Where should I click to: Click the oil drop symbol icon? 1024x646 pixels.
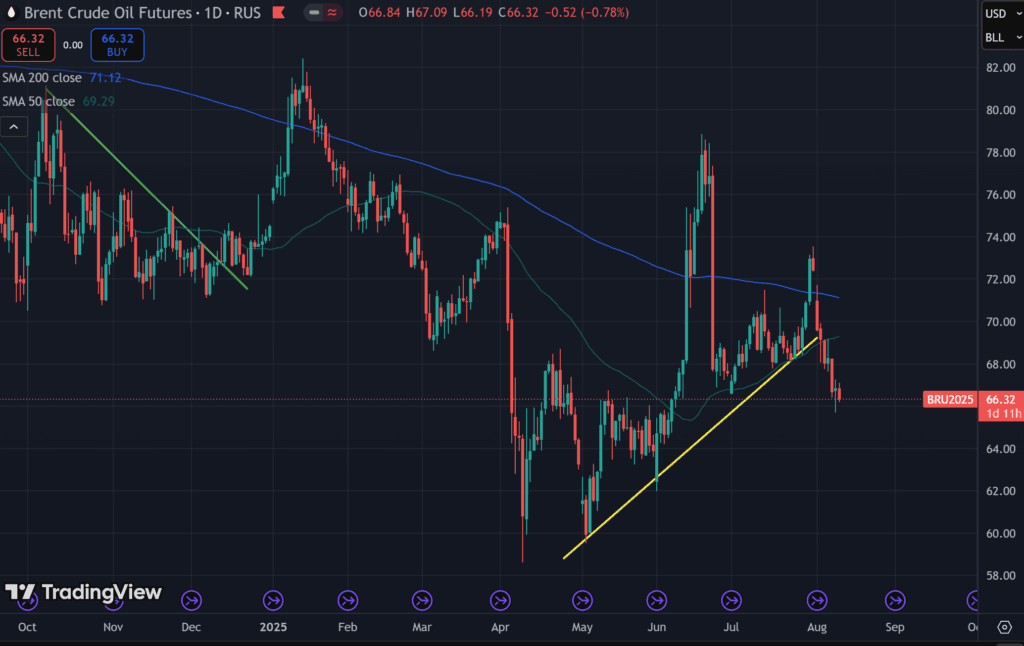pyautogui.click(x=10, y=14)
